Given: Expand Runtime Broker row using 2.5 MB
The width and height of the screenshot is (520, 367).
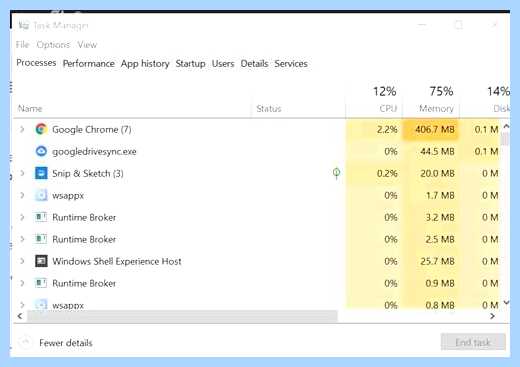Looking at the screenshot, I should (22, 239).
